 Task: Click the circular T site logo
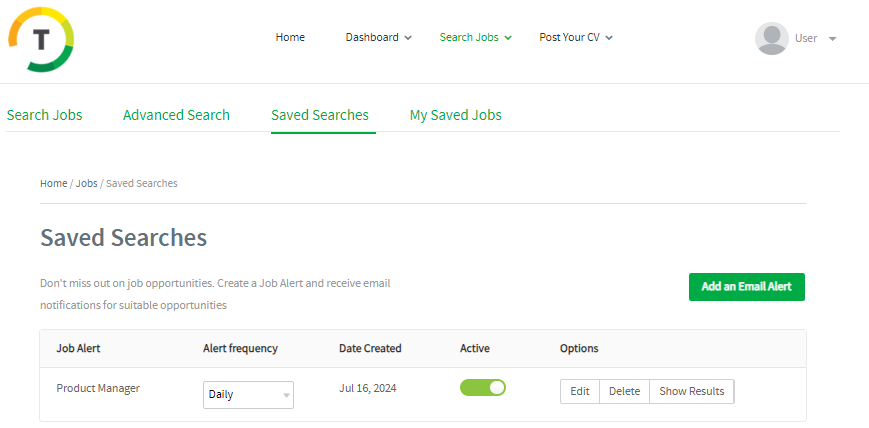coord(41,40)
